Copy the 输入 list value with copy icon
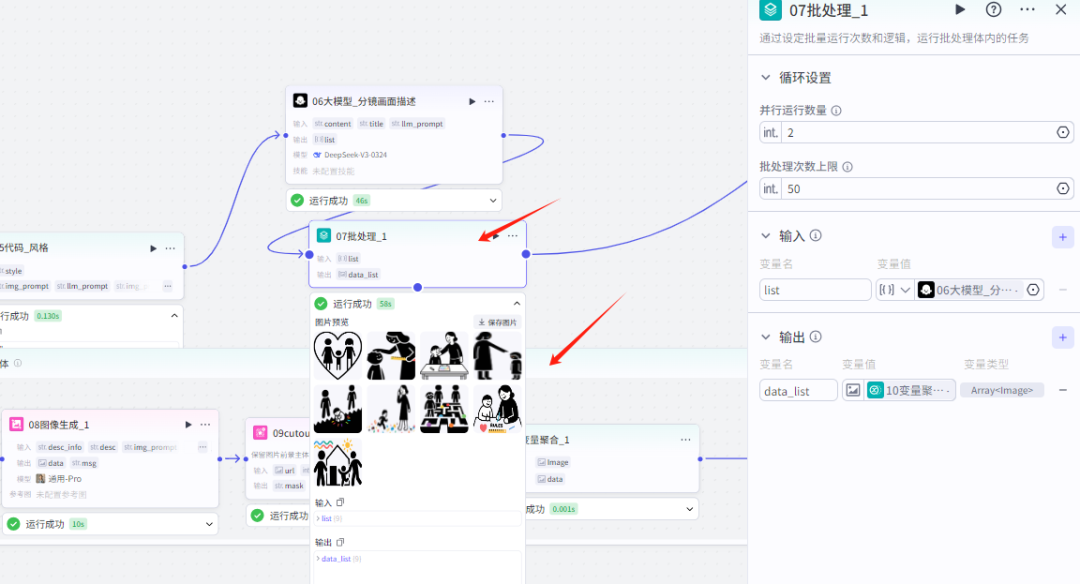 [x=340, y=502]
